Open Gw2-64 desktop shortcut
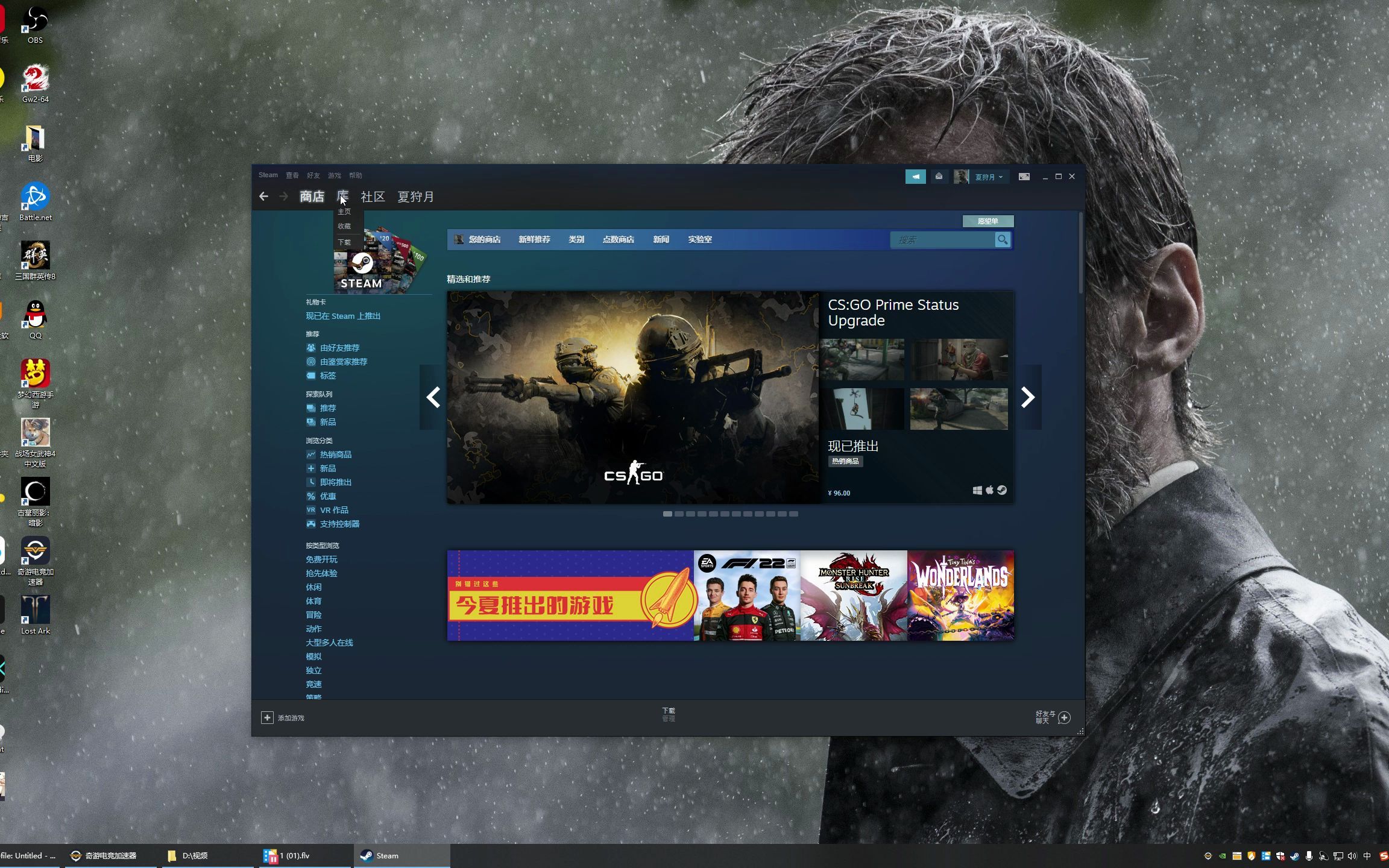This screenshot has width=1389, height=868. 35,84
